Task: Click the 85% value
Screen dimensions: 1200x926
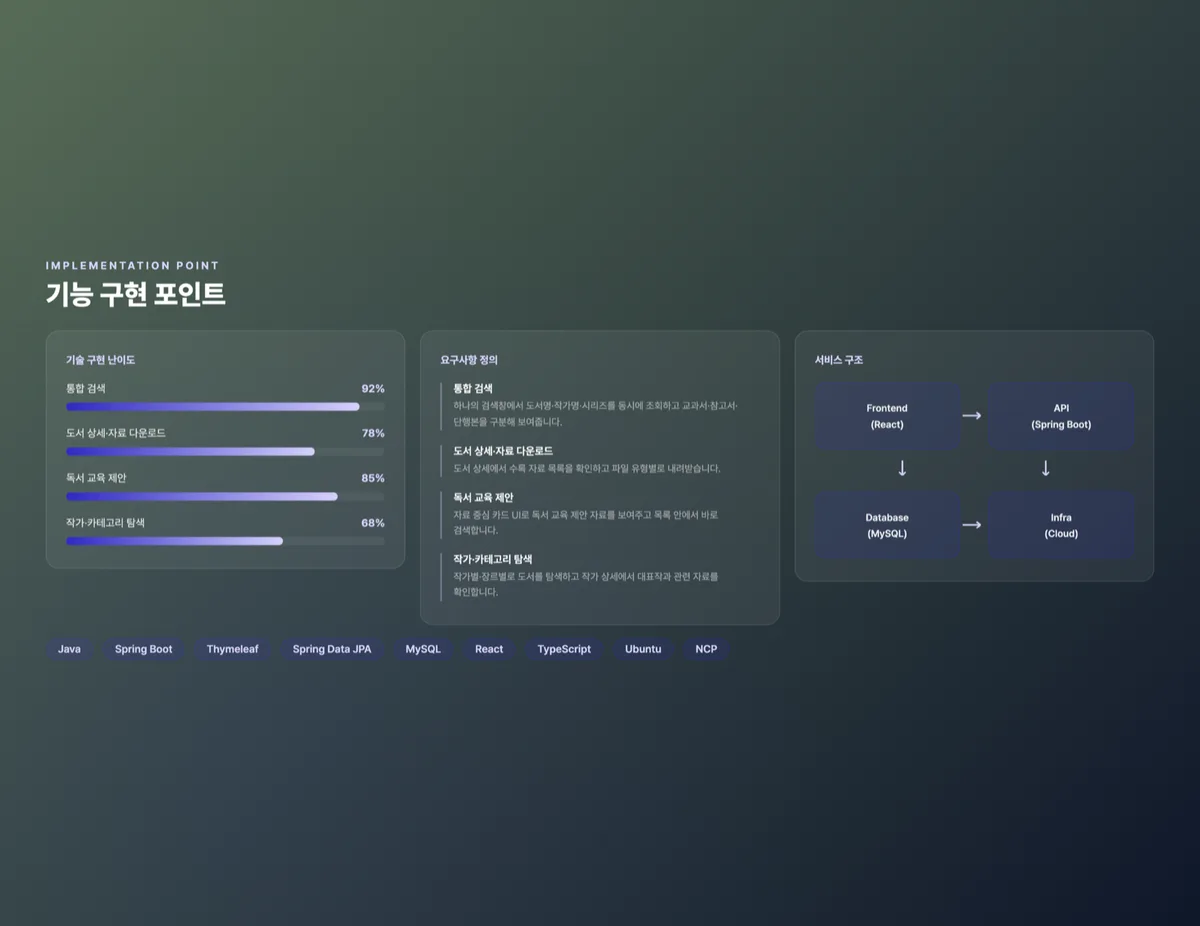Action: tap(373, 478)
